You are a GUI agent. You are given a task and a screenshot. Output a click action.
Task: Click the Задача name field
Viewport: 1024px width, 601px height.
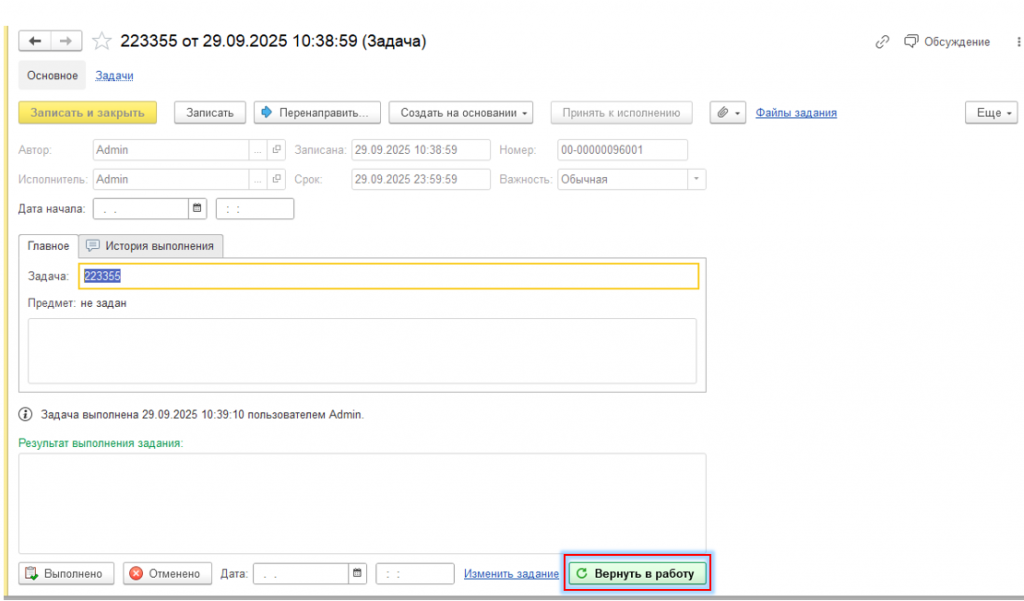pos(389,276)
